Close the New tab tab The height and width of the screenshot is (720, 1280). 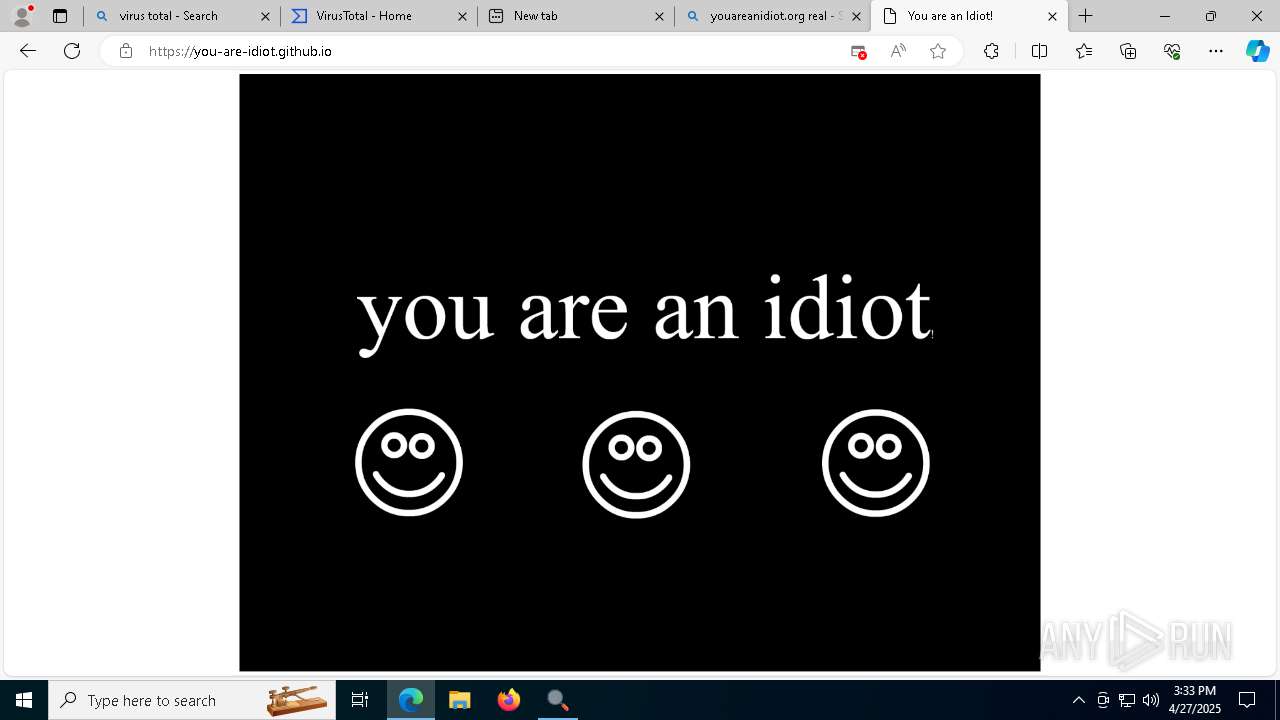659,16
